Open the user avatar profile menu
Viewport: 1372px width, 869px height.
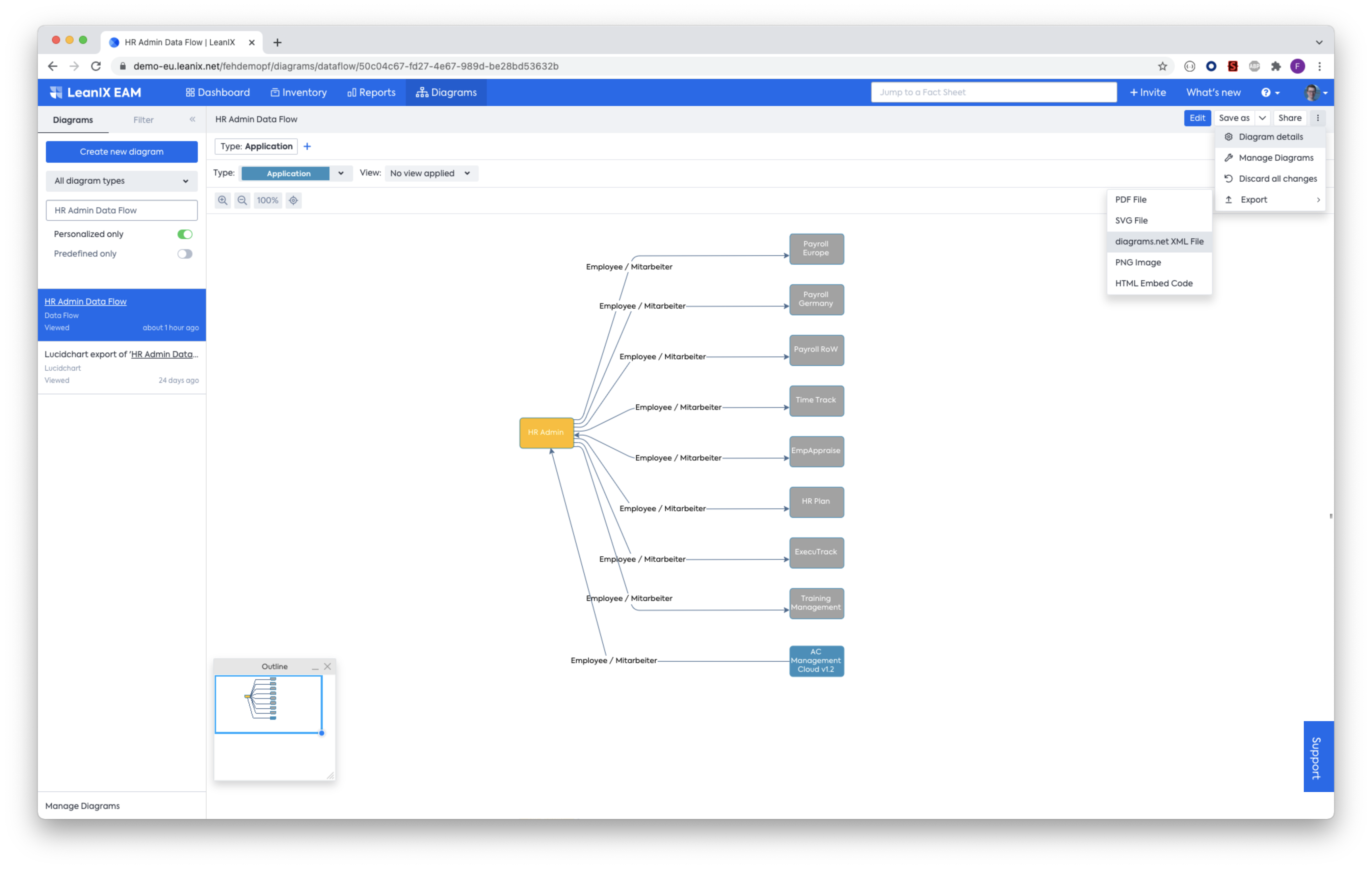(1316, 92)
